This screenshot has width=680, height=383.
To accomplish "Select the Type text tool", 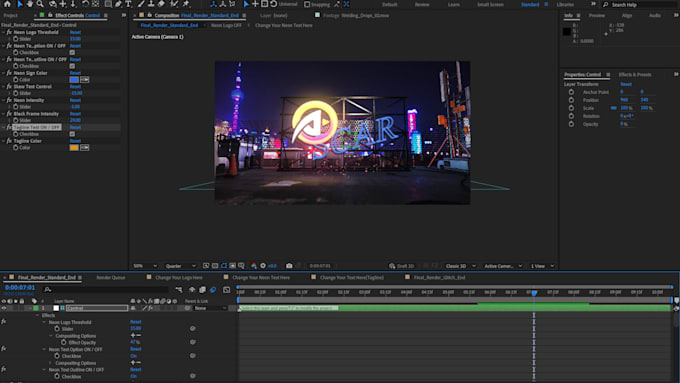I will point(128,4).
